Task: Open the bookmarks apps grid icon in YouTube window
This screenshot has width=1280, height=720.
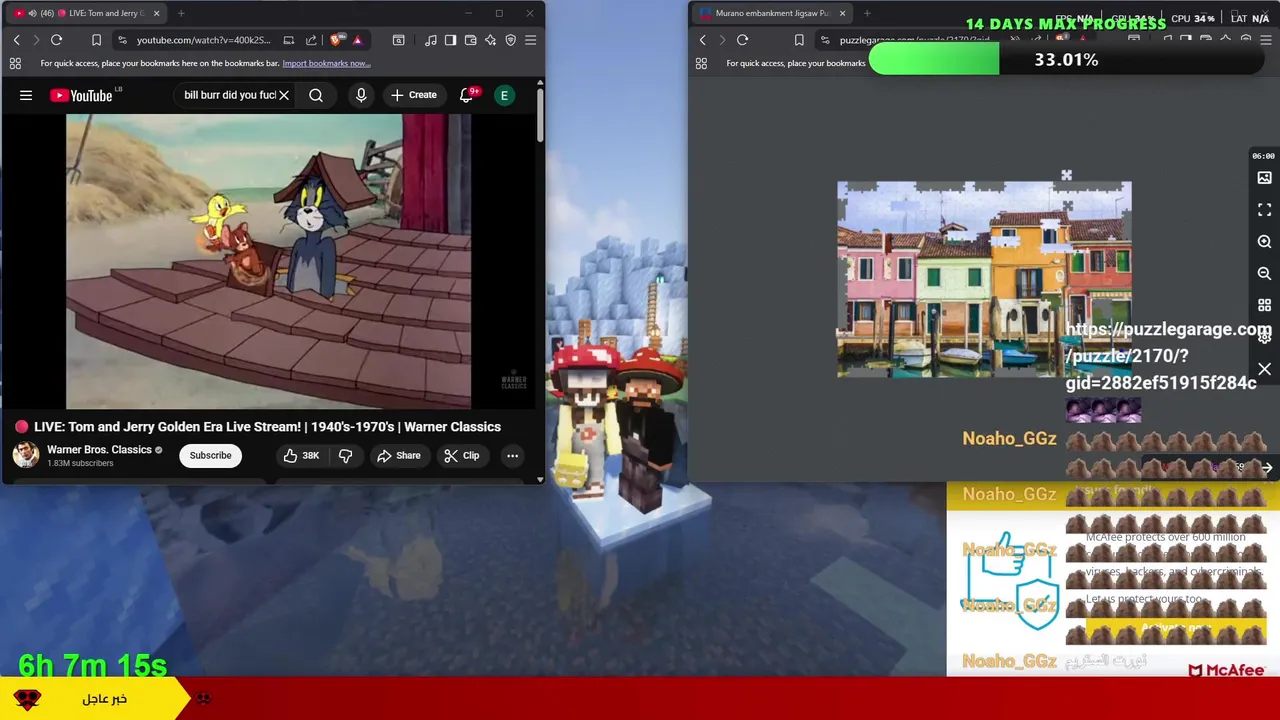Action: 15,63
